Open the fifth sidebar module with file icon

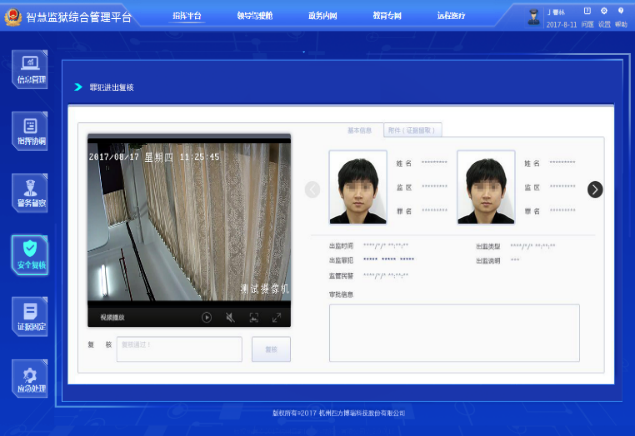pos(29,316)
